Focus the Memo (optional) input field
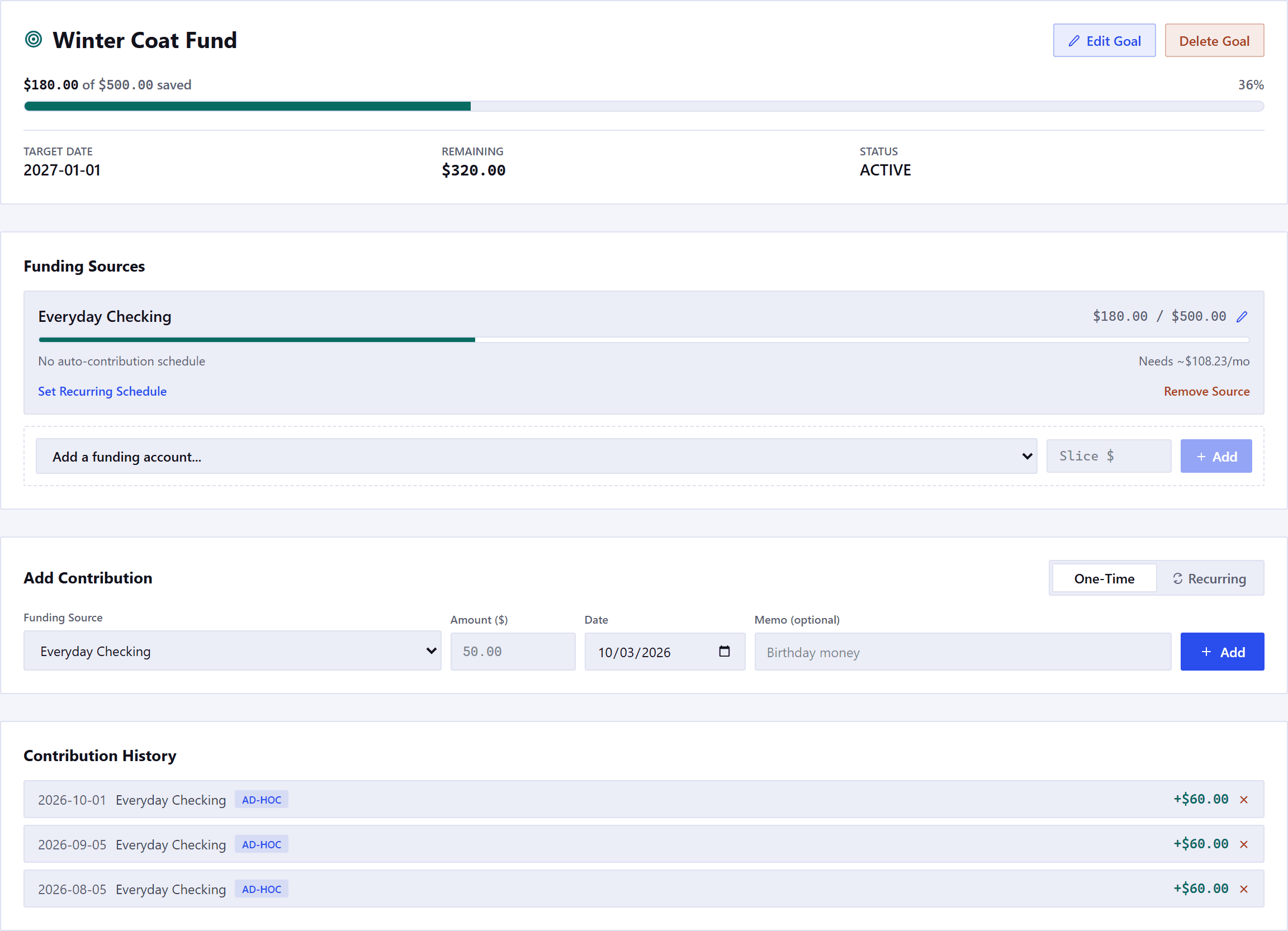1288x931 pixels. click(963, 652)
